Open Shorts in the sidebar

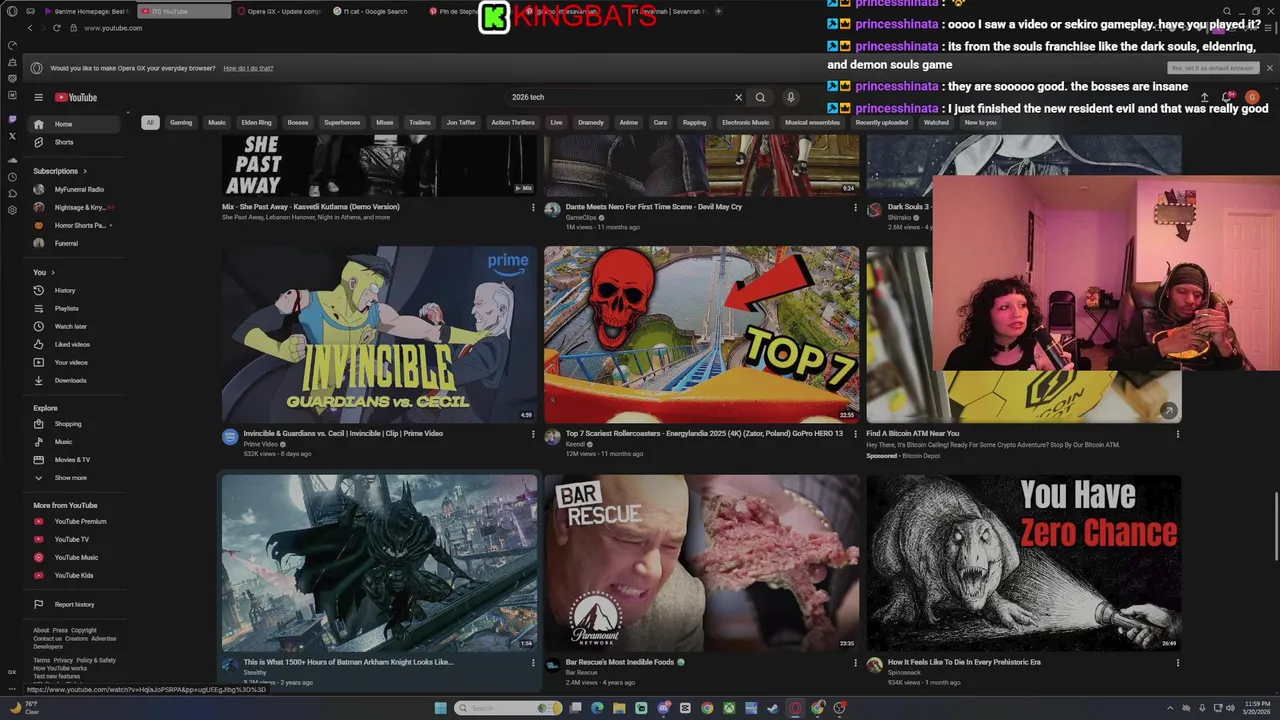coord(75,142)
